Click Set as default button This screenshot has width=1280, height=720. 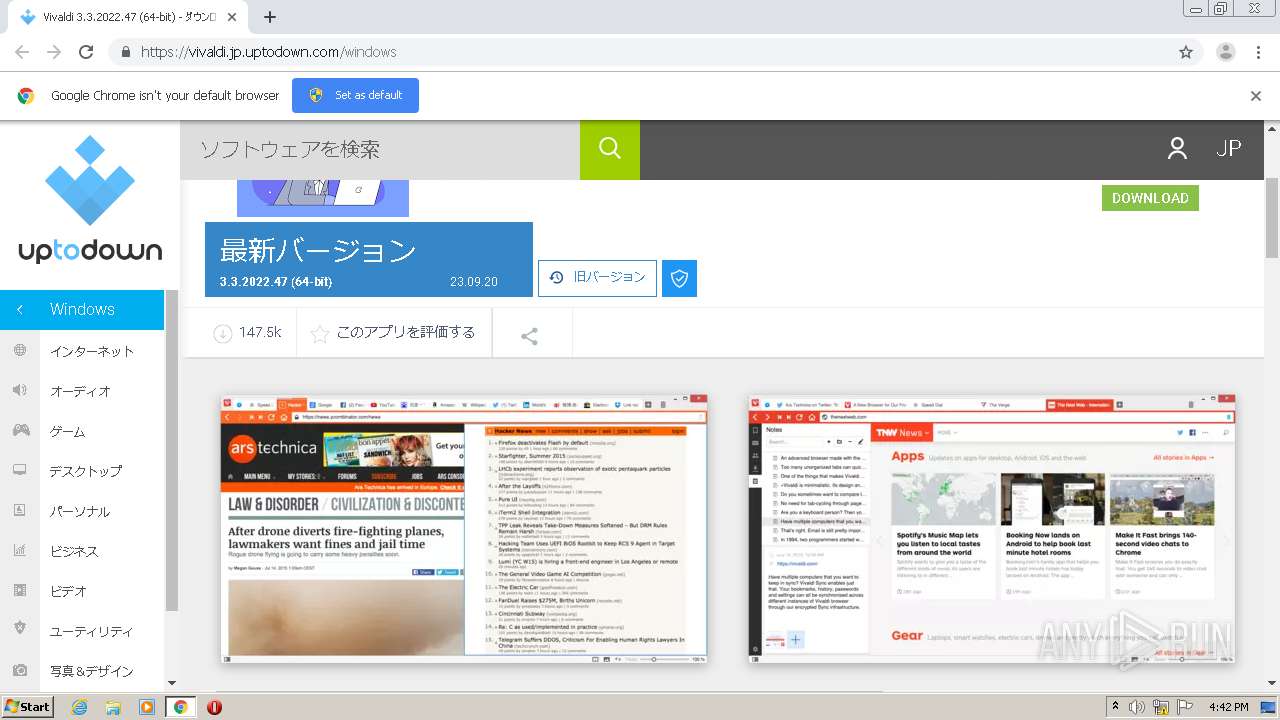[x=355, y=95]
